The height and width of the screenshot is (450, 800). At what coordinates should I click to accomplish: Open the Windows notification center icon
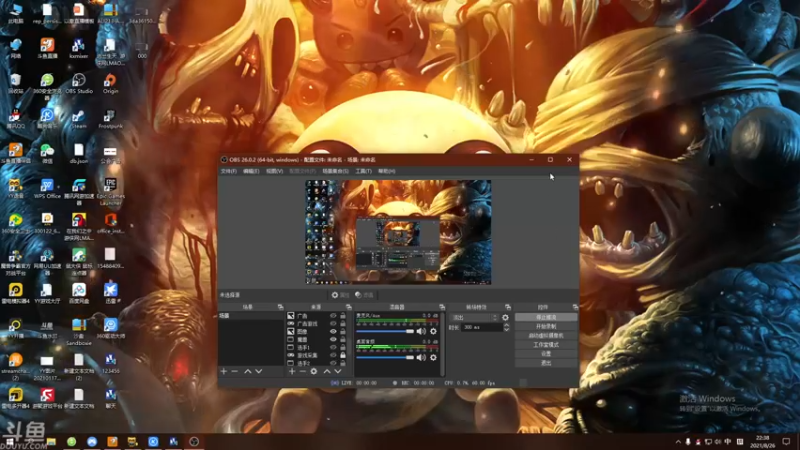point(786,442)
